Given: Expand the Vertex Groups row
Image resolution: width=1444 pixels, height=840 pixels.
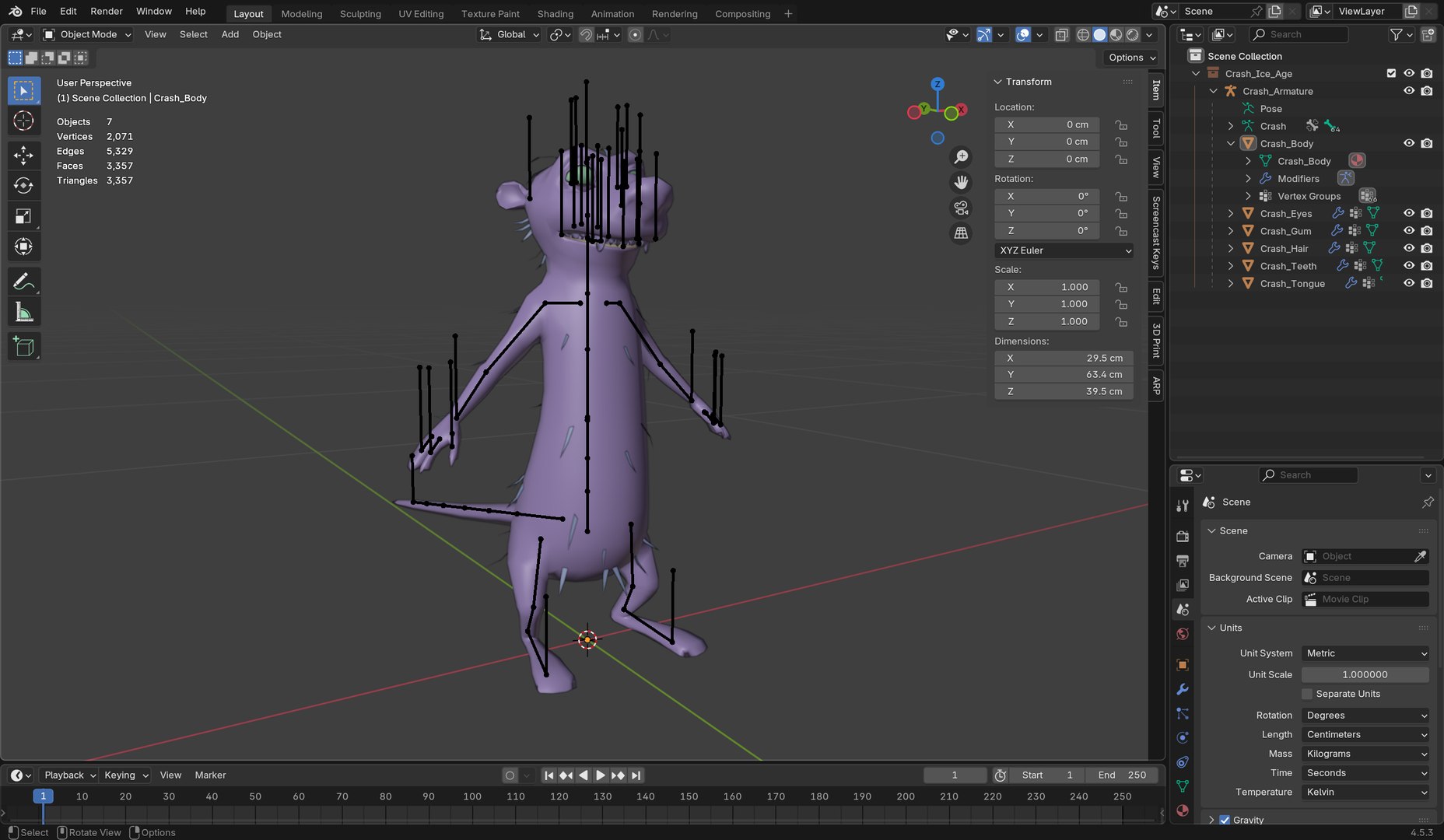Looking at the screenshot, I should pyautogui.click(x=1248, y=196).
